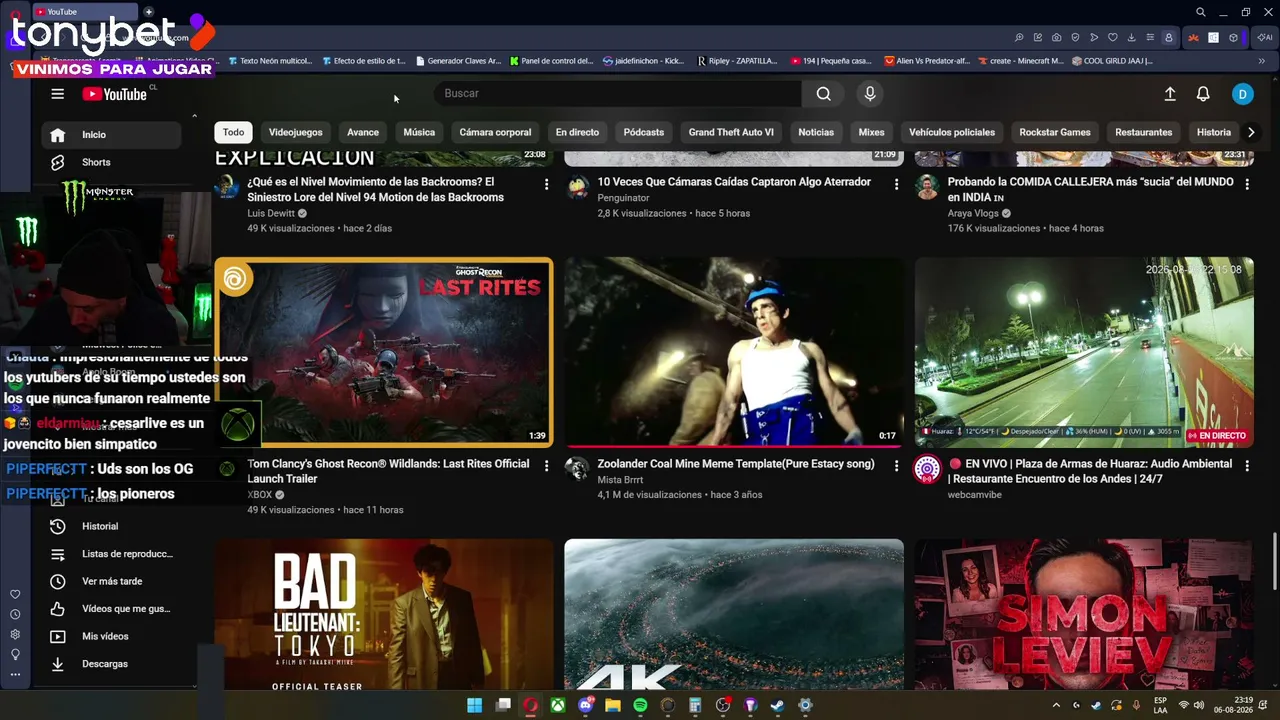Open Ver más tarde in the sidebar
This screenshot has width=1280, height=720.
[x=112, y=581]
